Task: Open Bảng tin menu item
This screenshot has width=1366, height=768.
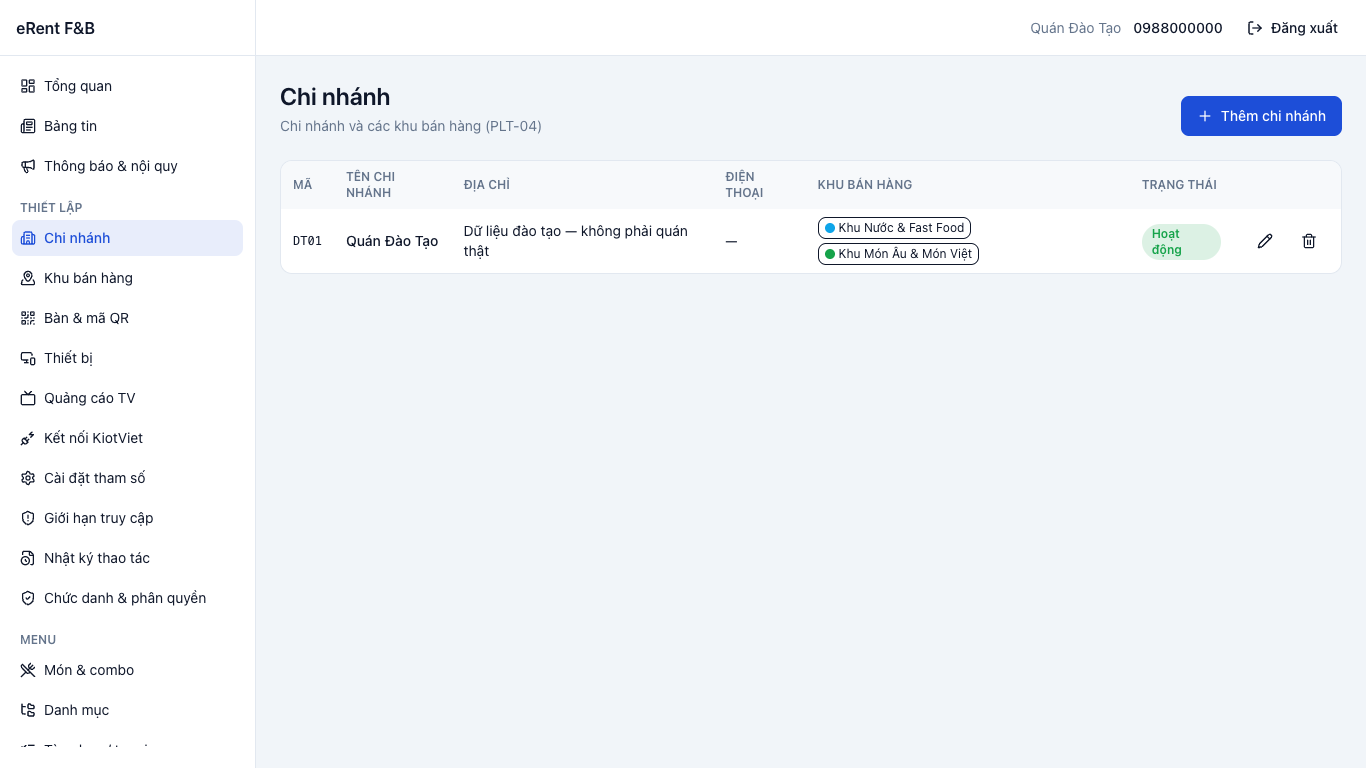Action: pyautogui.click(x=127, y=126)
